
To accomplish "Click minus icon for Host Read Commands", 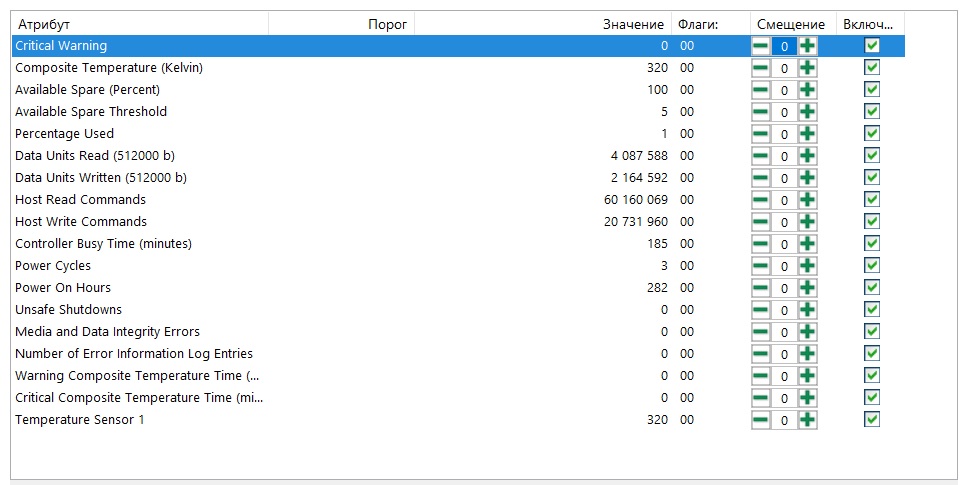I will (761, 200).
